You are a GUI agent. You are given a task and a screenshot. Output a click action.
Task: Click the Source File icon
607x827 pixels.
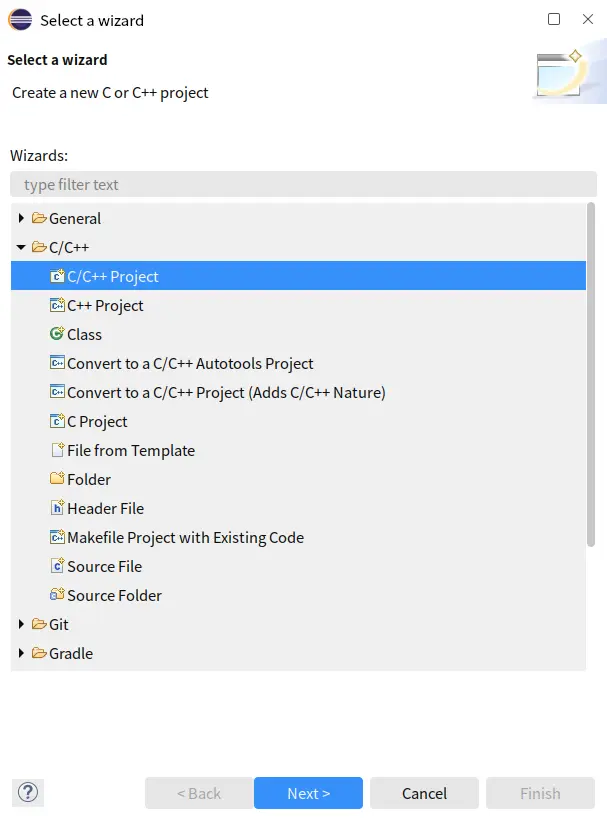coord(57,567)
